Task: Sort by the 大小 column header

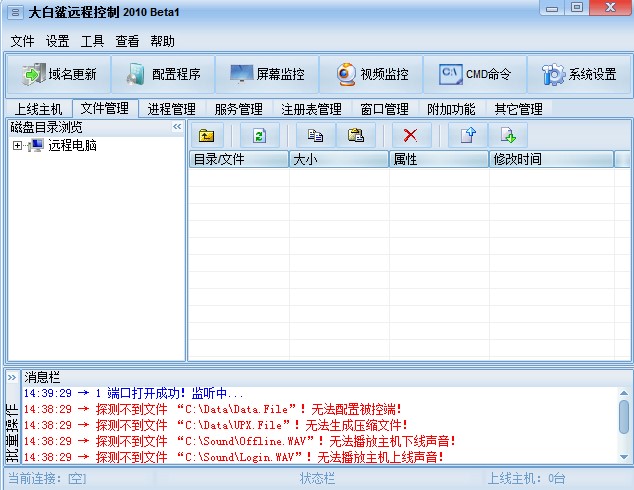Action: point(339,159)
